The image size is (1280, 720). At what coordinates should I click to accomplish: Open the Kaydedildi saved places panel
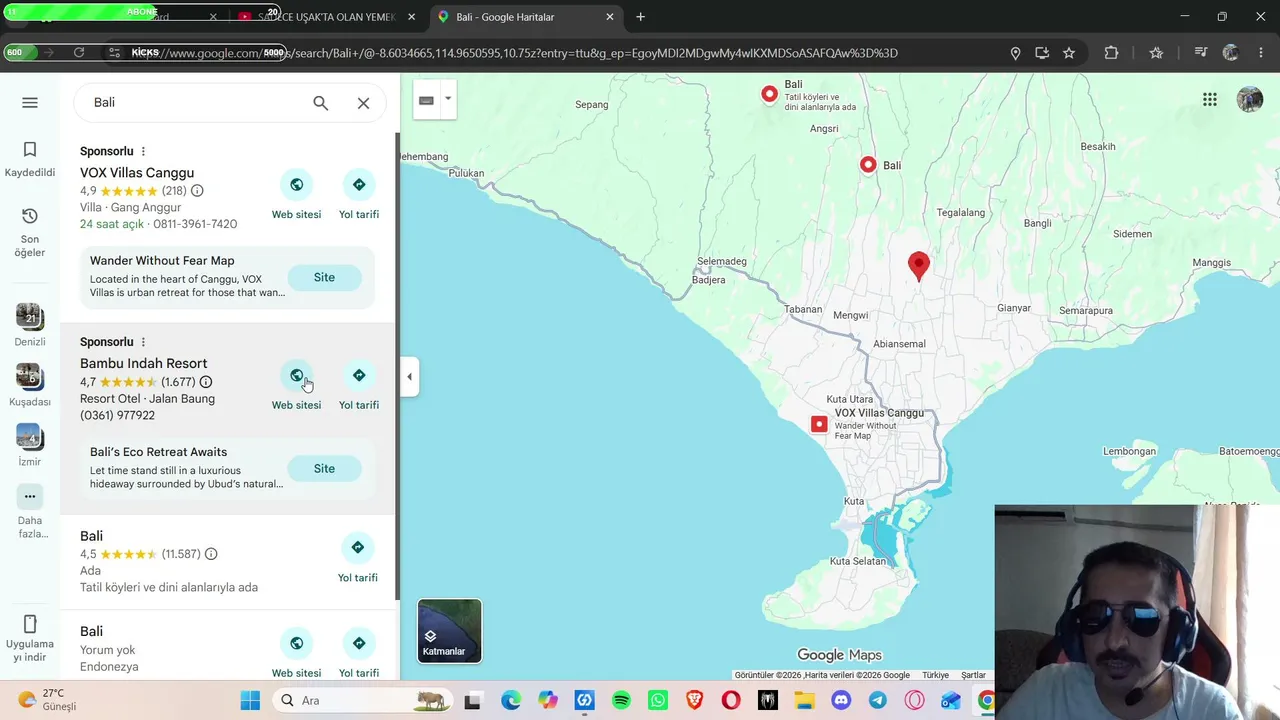click(30, 159)
